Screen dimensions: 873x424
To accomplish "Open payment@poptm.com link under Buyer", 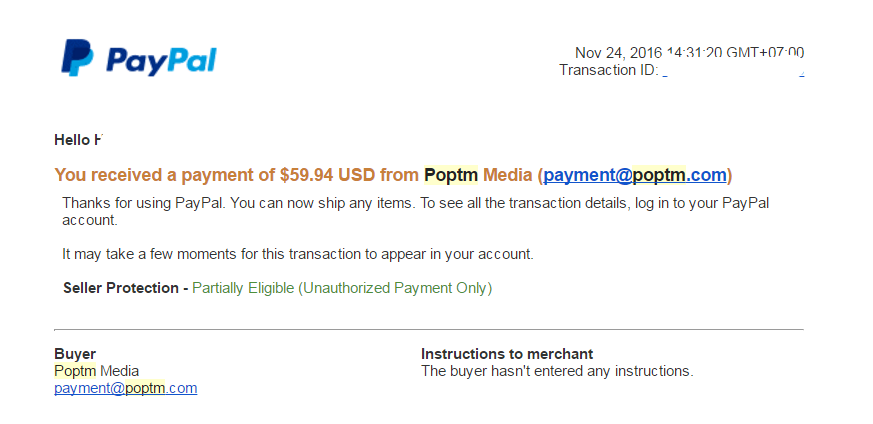I will (x=125, y=388).
